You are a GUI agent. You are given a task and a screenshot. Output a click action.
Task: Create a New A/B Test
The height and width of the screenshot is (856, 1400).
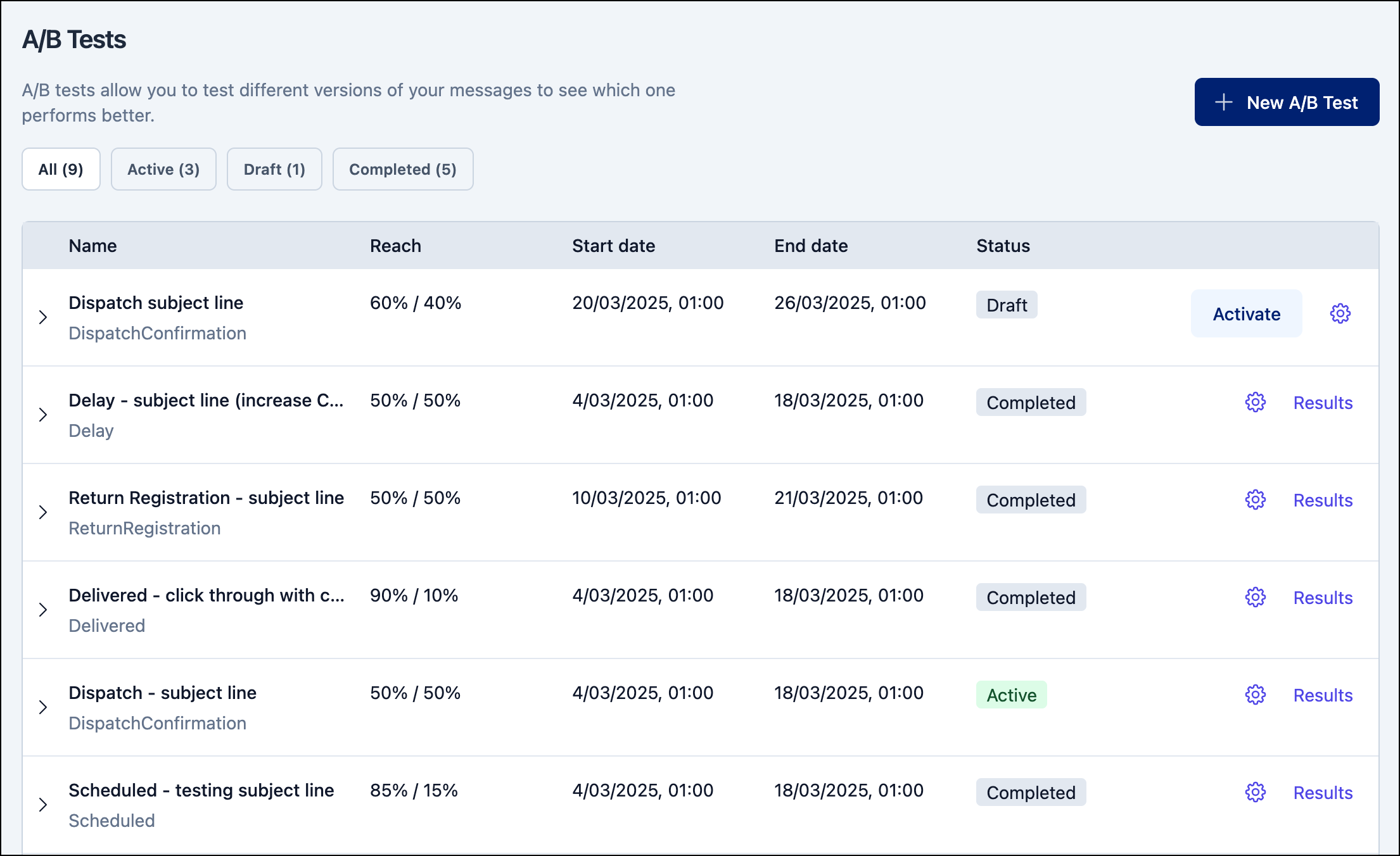[x=1287, y=102]
